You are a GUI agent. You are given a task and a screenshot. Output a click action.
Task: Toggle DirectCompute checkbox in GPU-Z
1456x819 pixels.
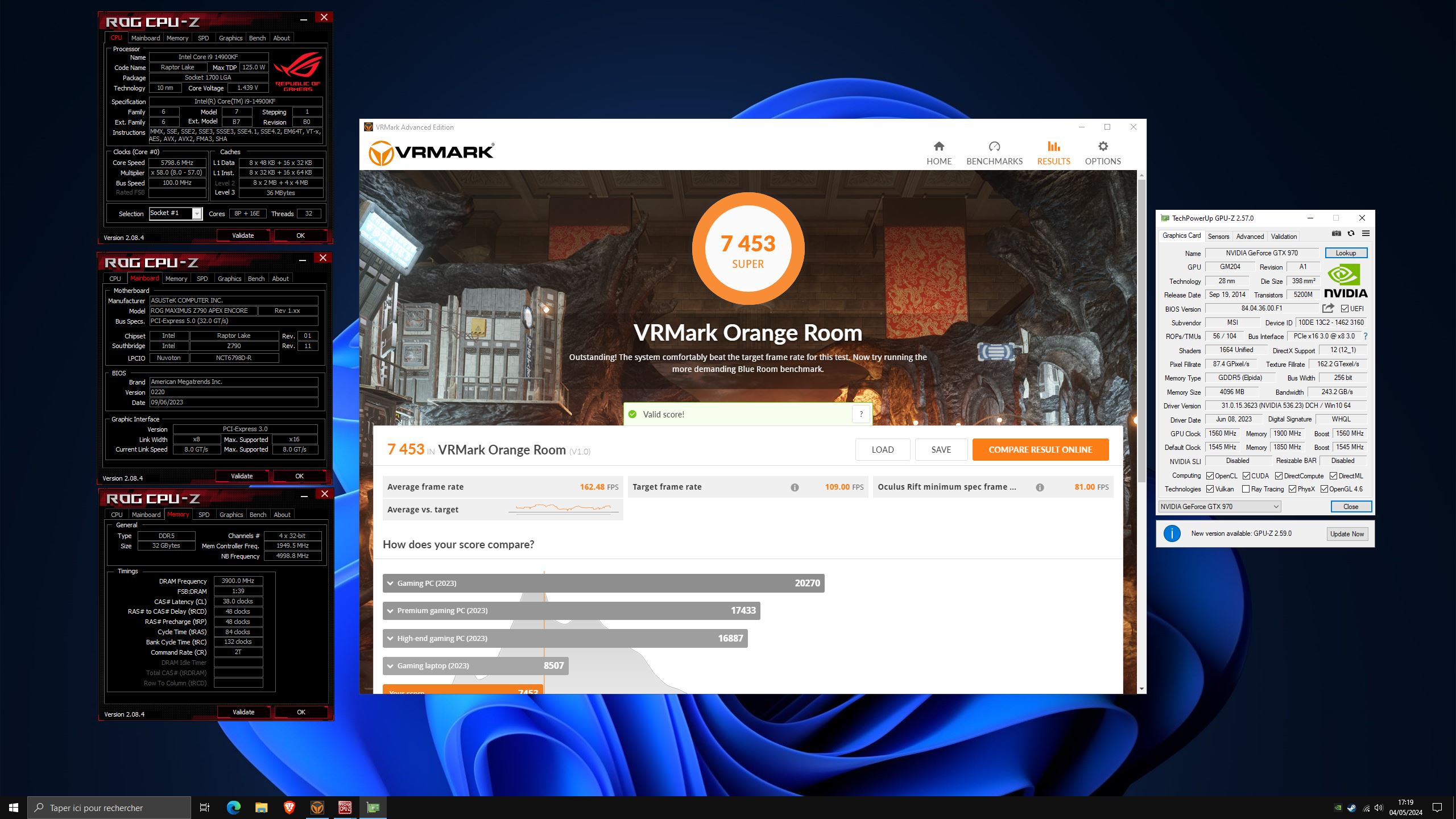(1279, 476)
